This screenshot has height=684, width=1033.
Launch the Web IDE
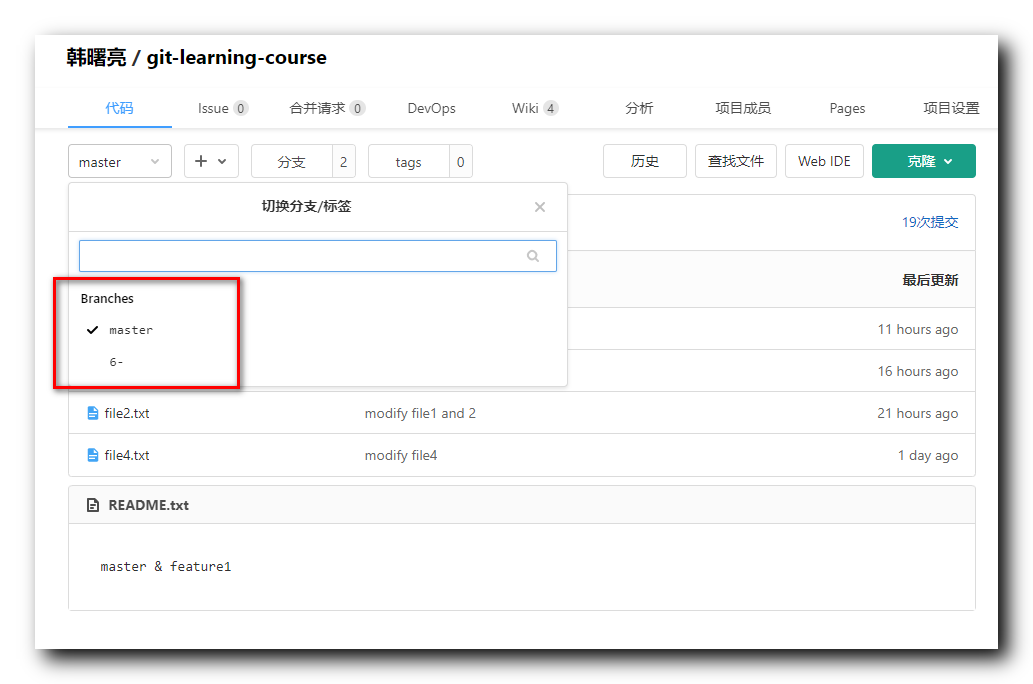[x=824, y=161]
